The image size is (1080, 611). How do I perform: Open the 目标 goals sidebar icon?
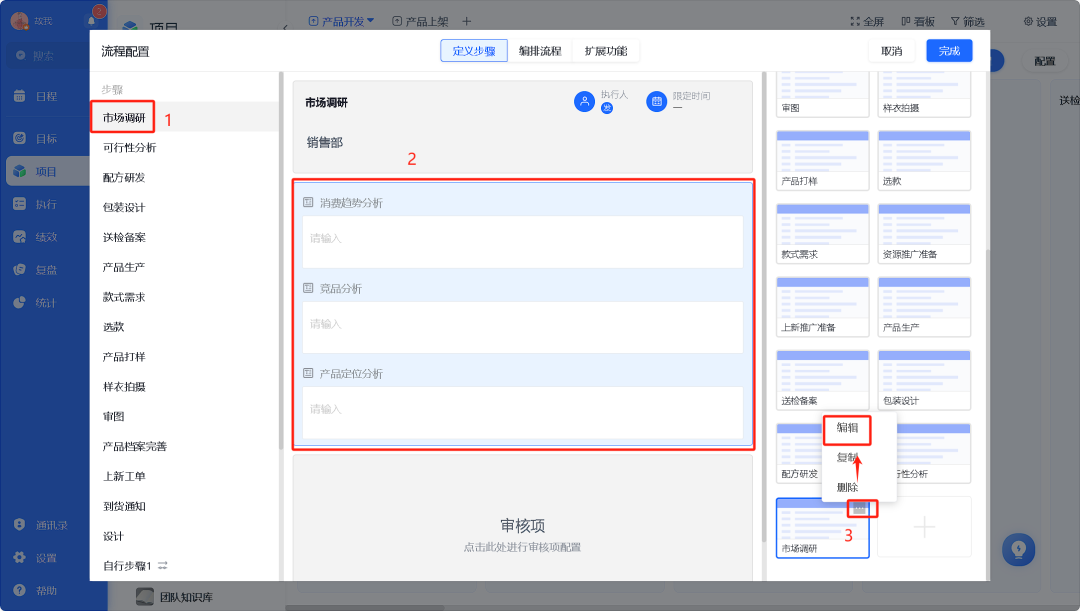click(20, 138)
